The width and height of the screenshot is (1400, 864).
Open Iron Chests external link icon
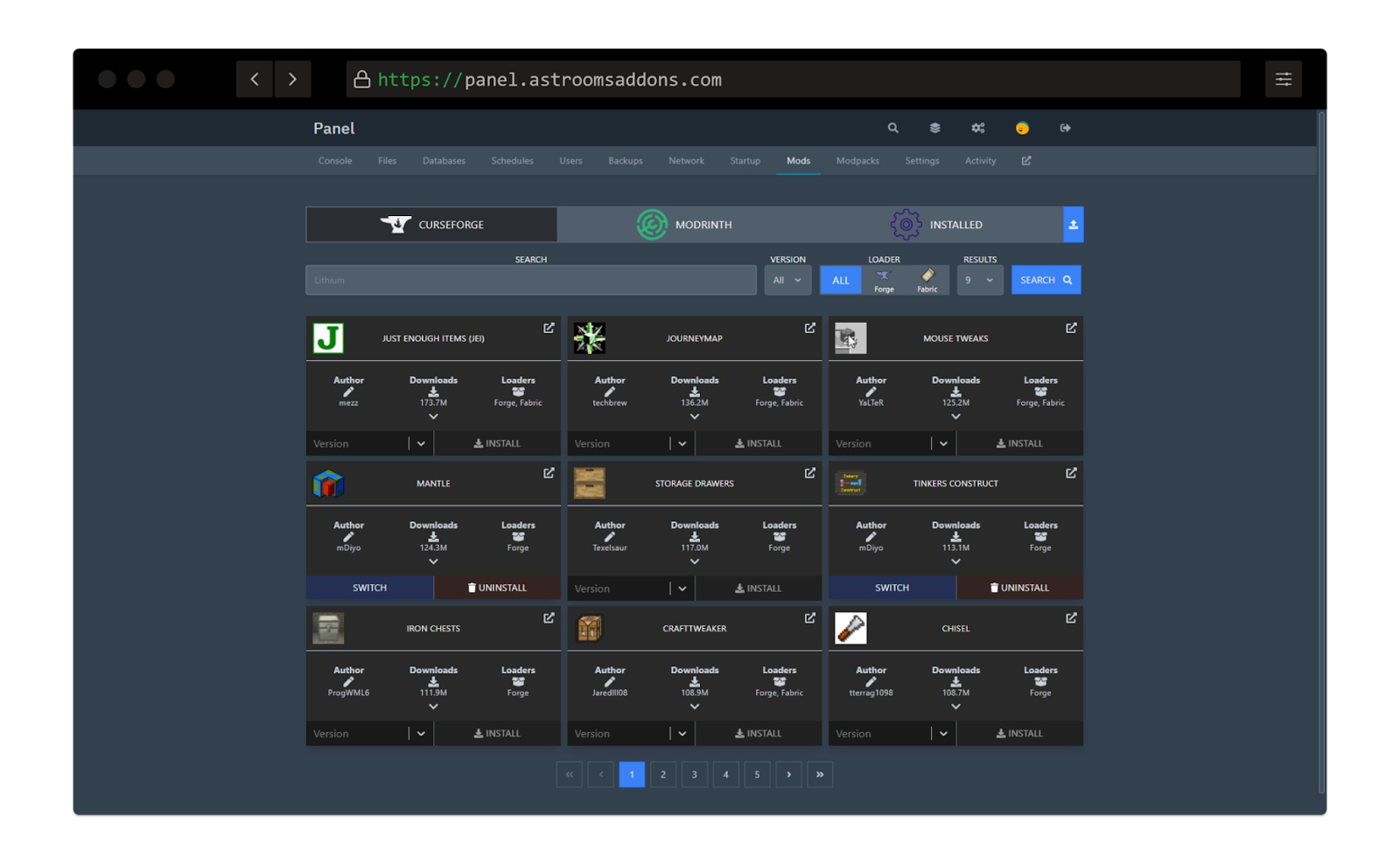[x=549, y=618]
